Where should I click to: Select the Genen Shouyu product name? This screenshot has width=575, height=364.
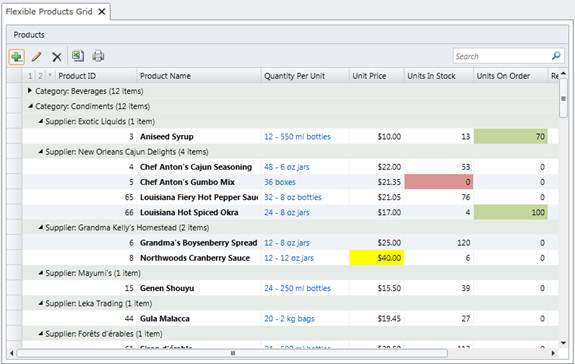(x=167, y=288)
